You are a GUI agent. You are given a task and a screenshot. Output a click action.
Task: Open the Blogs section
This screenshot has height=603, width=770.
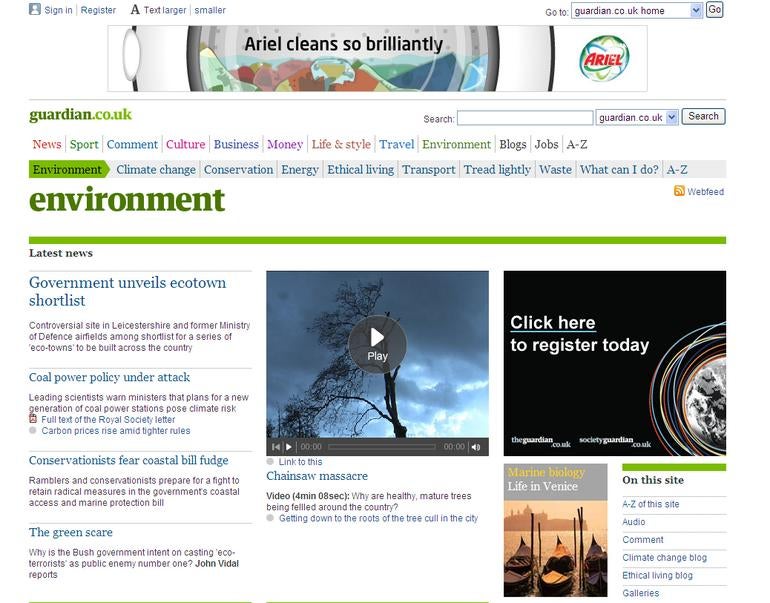(x=513, y=144)
